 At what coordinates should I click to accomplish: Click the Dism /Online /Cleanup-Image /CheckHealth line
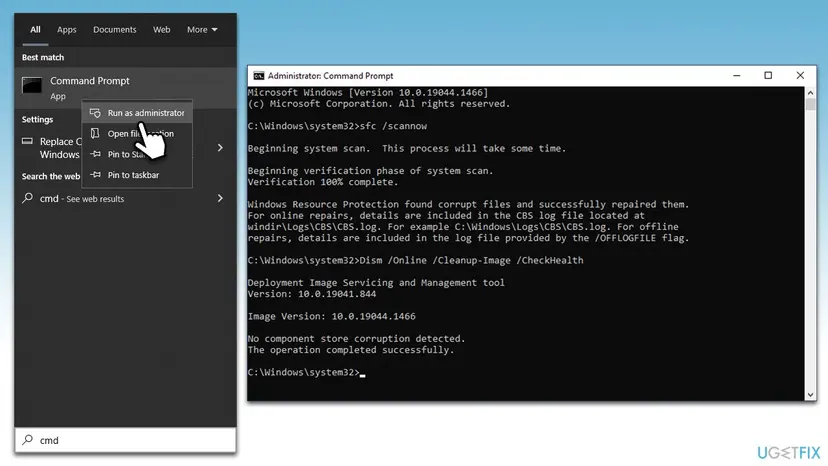(416, 260)
